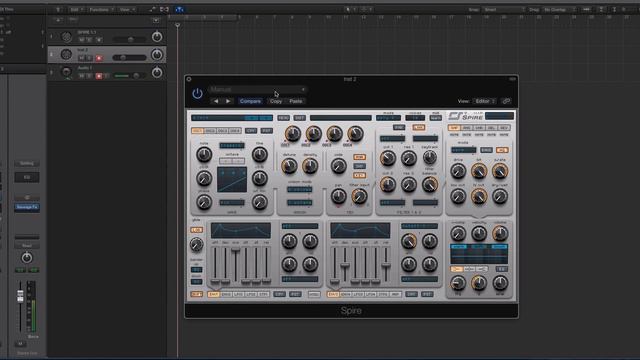Toggle the glide LOG button
This screenshot has width=640, height=360.
196,230
